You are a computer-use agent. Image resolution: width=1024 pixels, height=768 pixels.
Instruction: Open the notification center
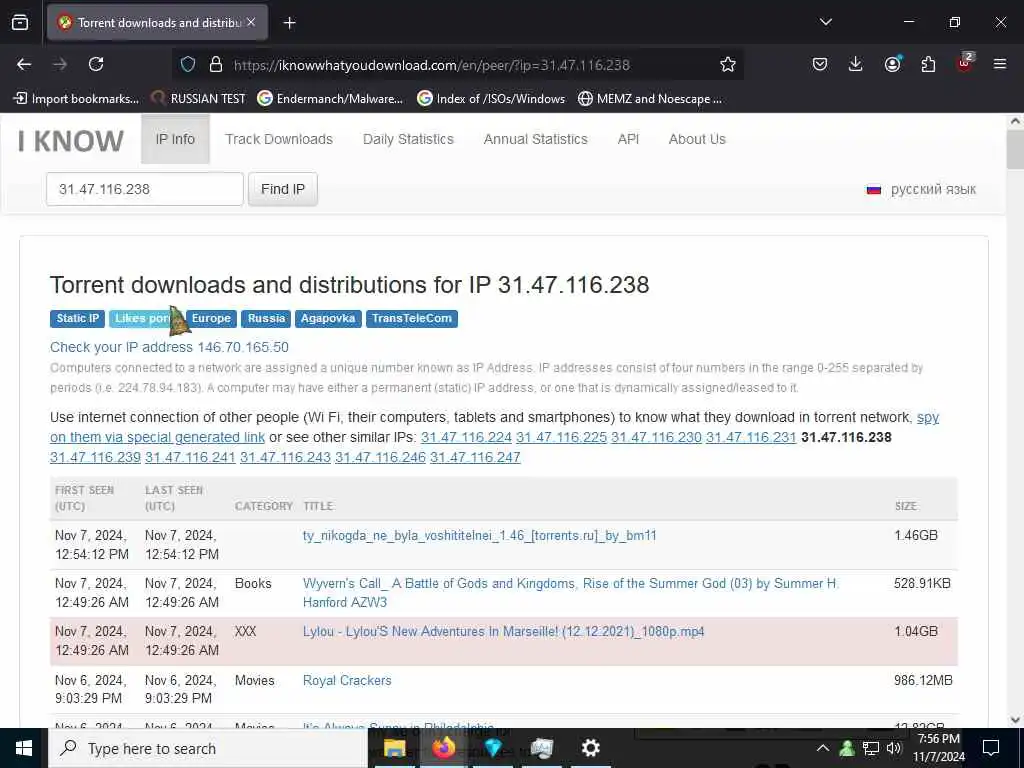coord(991,748)
